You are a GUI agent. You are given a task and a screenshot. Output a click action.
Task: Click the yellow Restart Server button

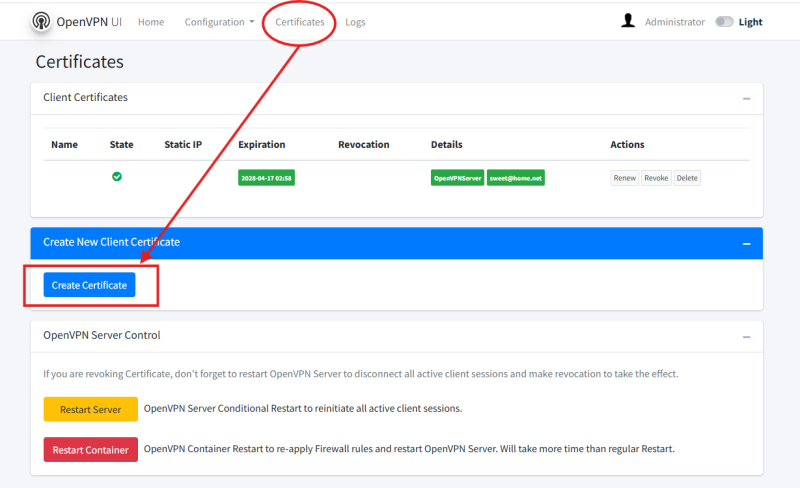coord(90,409)
